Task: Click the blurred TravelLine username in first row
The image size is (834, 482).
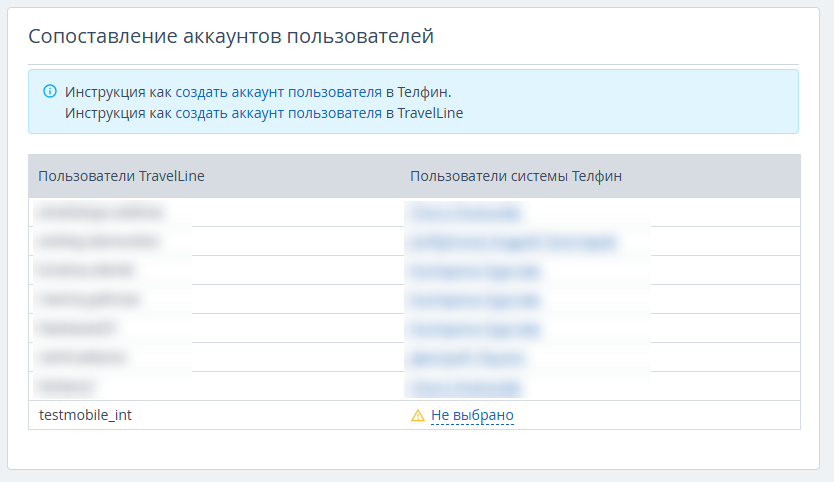Action: tap(100, 212)
